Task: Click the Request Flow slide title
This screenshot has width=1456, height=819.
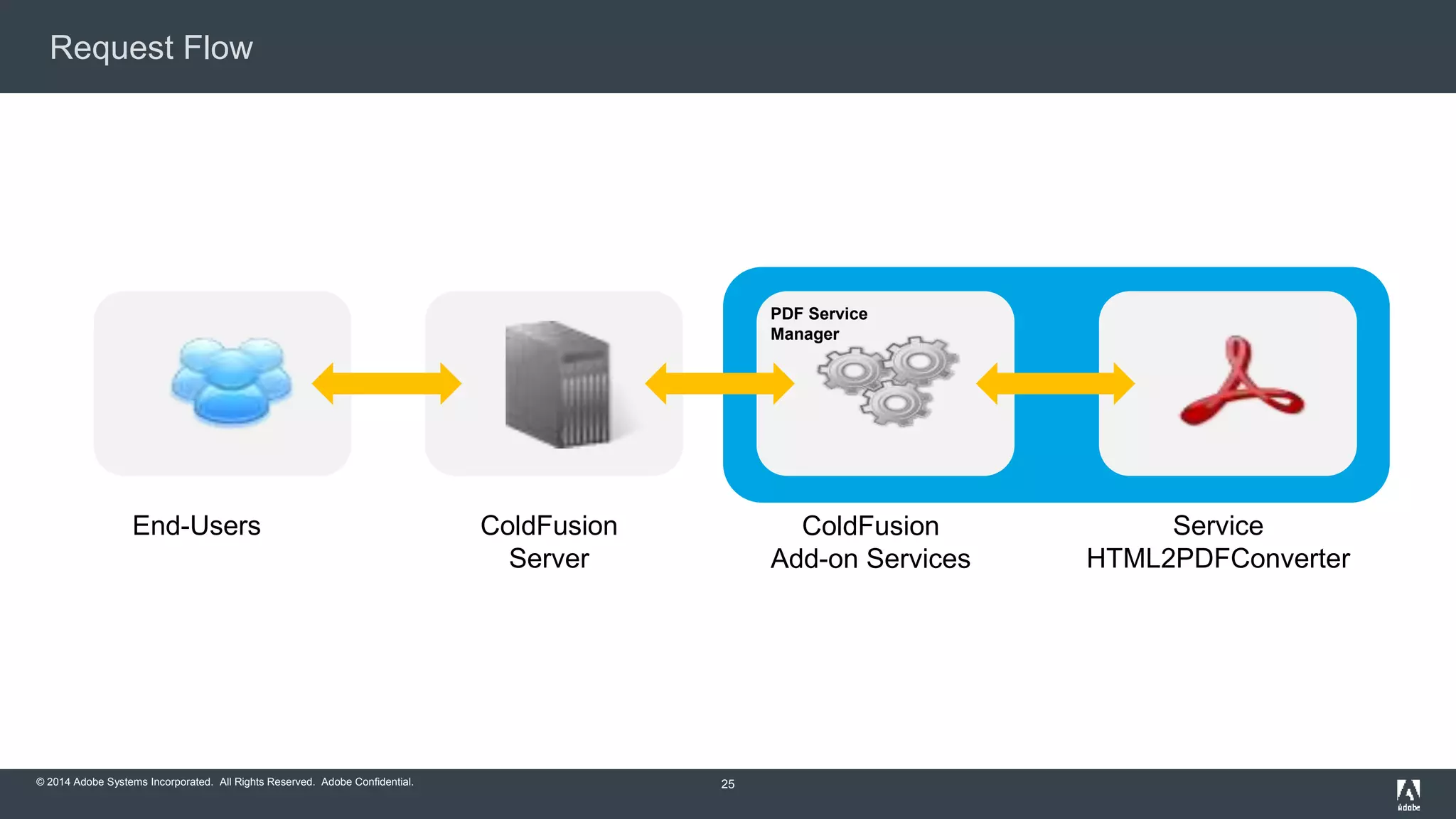Action: pyautogui.click(x=151, y=48)
